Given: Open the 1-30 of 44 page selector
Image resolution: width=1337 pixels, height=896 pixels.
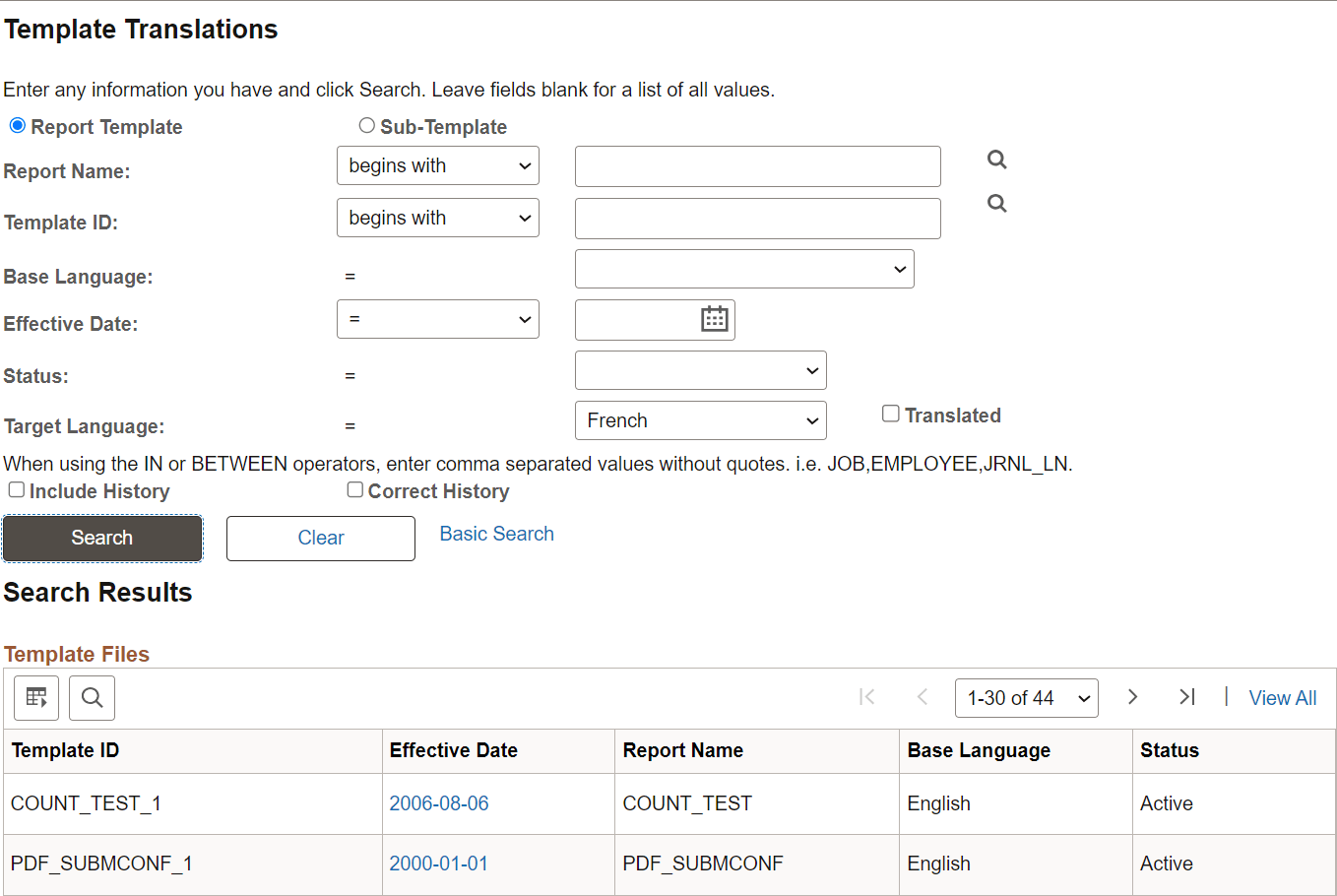Looking at the screenshot, I should [x=1026, y=697].
